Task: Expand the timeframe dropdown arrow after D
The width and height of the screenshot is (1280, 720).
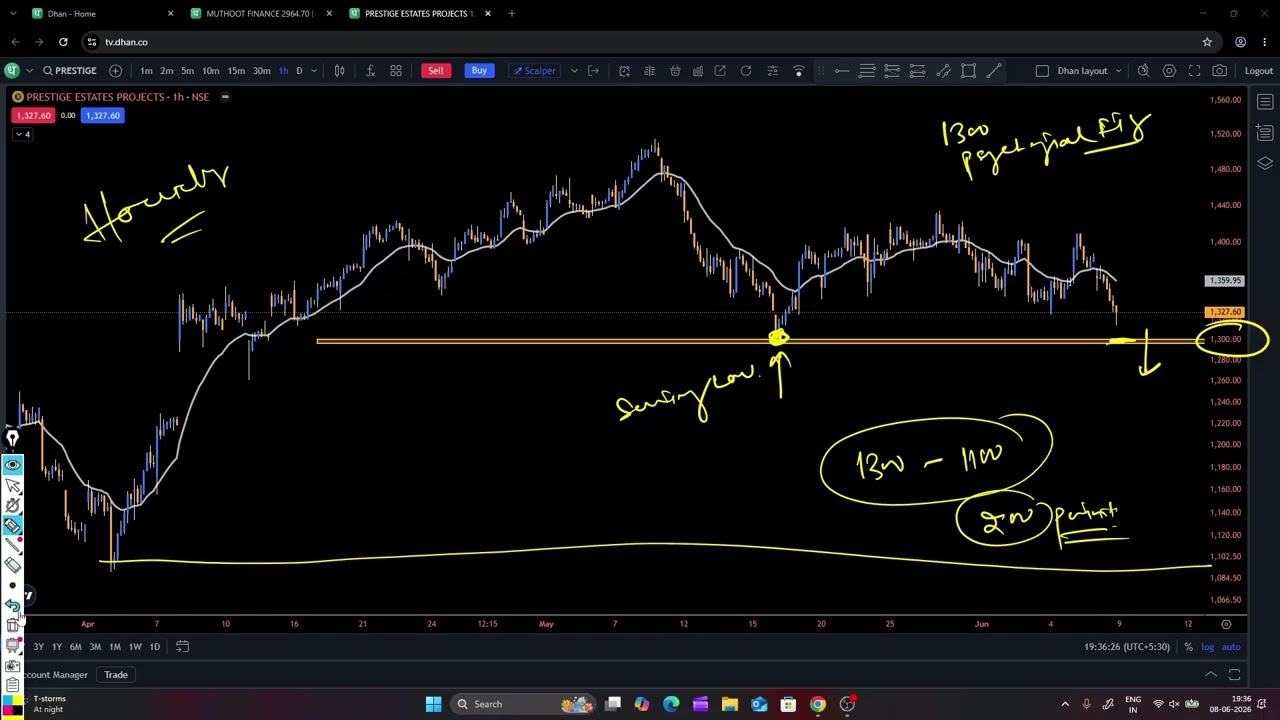Action: 313,71
